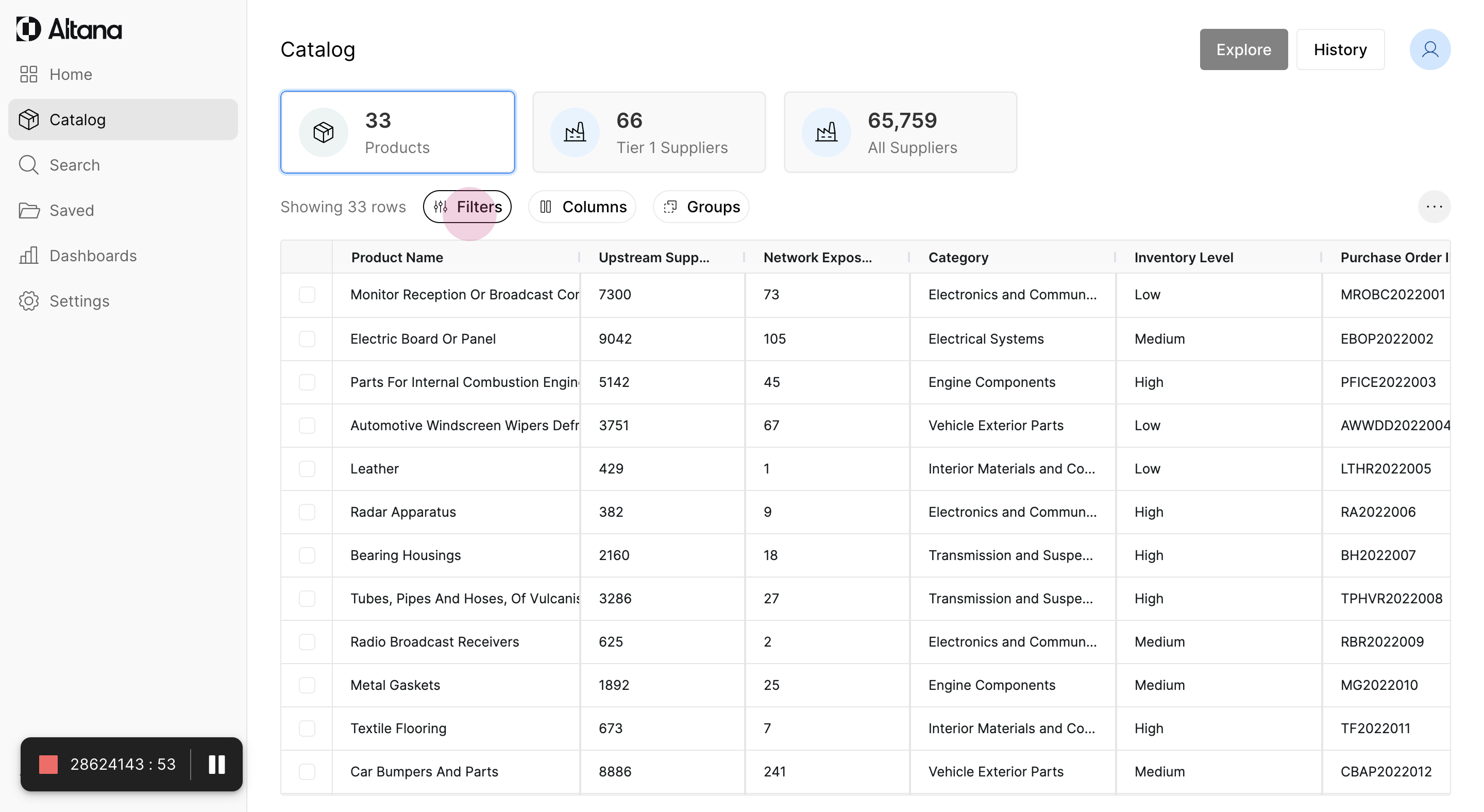This screenshot has width=1484, height=812.
Task: Check the Metal Gaskets row checkbox
Action: point(307,685)
